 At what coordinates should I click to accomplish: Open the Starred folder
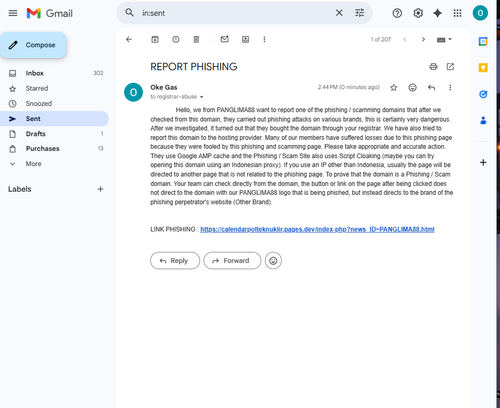point(54,88)
